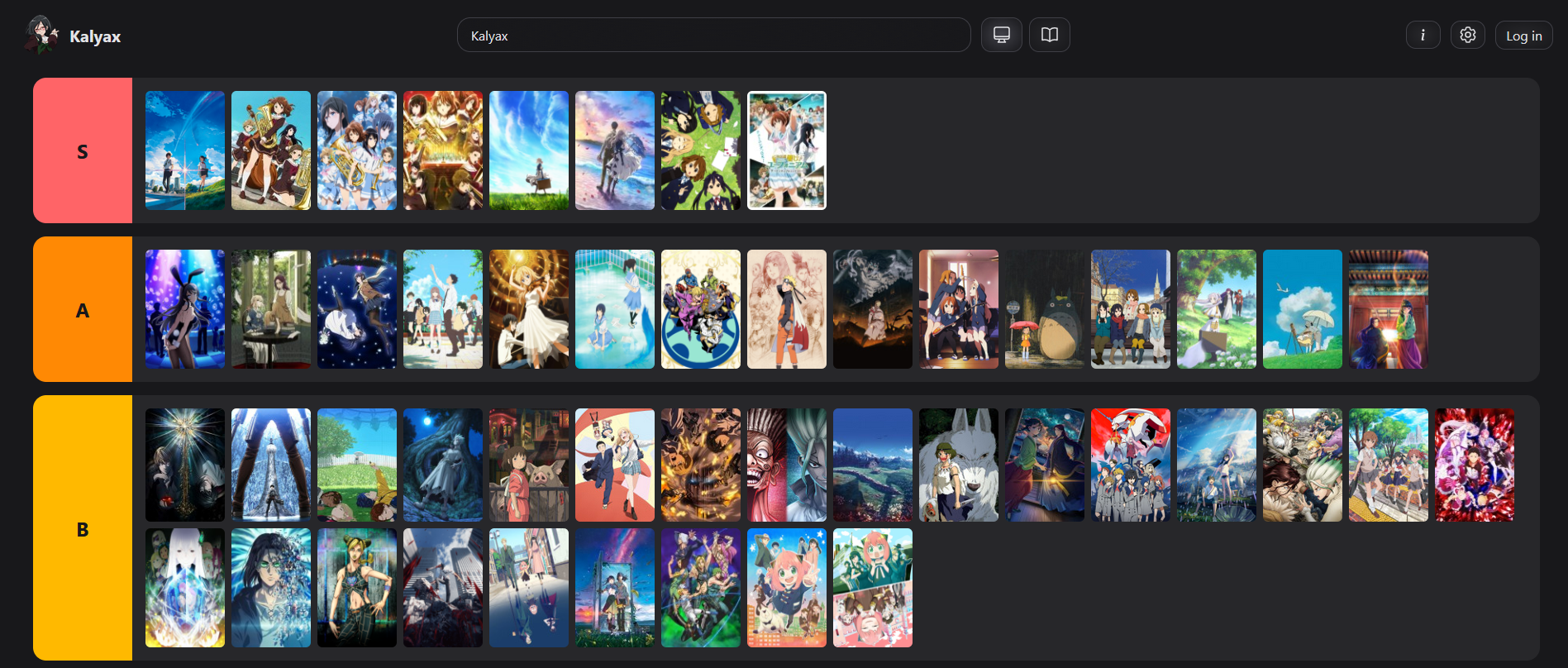Image resolution: width=1568 pixels, height=668 pixels.
Task: Open the Totoro poster in A tier
Action: tap(1044, 309)
